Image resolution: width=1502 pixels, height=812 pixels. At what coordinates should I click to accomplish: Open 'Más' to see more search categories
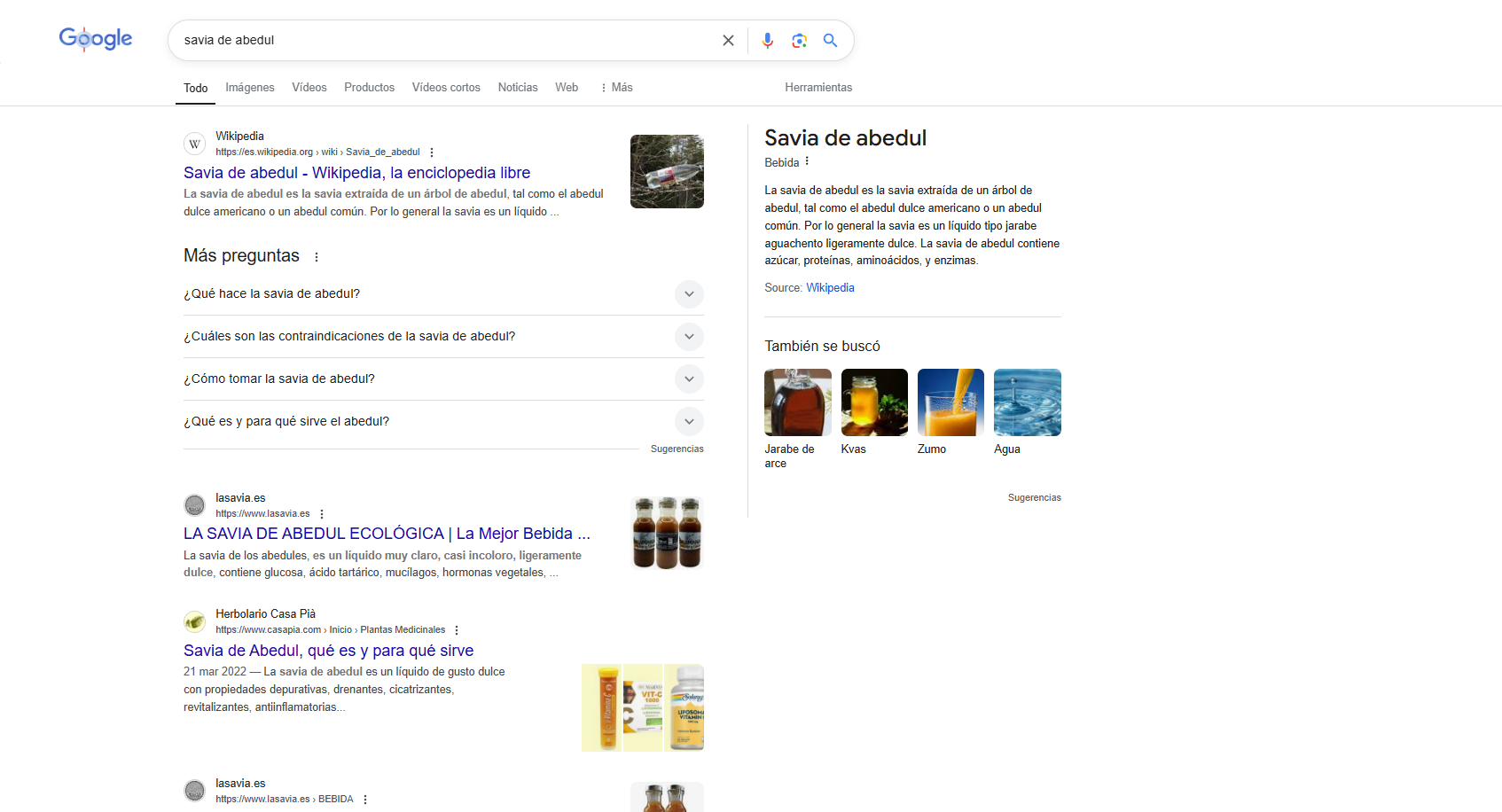tap(615, 87)
